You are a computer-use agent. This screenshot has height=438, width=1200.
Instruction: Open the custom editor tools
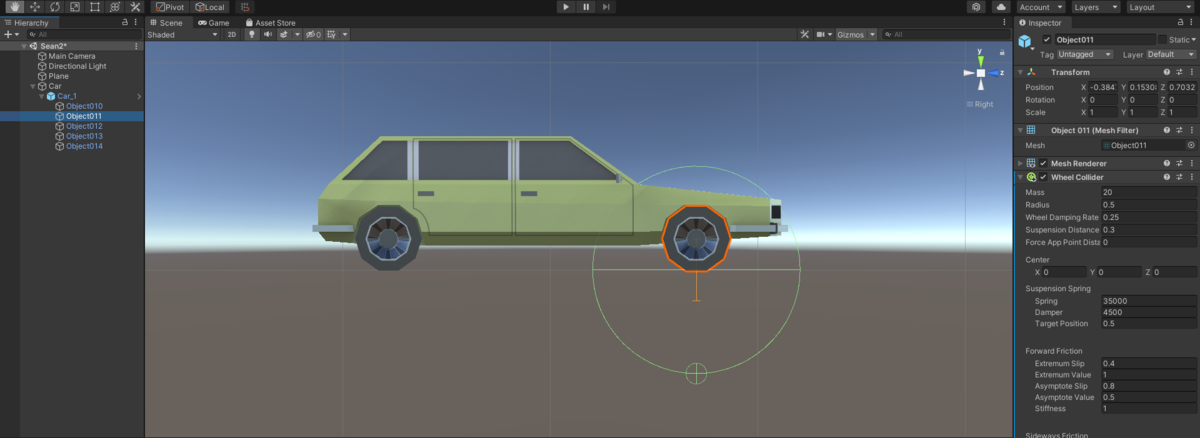point(134,7)
